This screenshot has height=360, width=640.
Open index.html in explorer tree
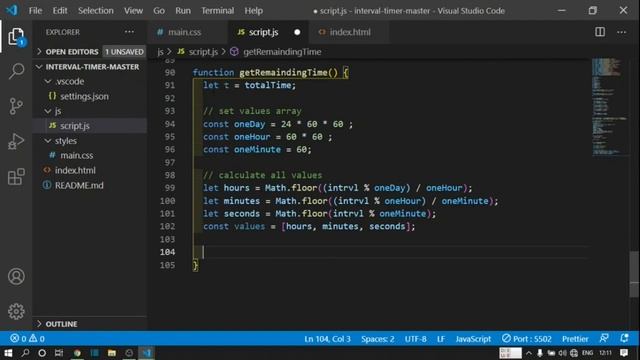pos(75,170)
